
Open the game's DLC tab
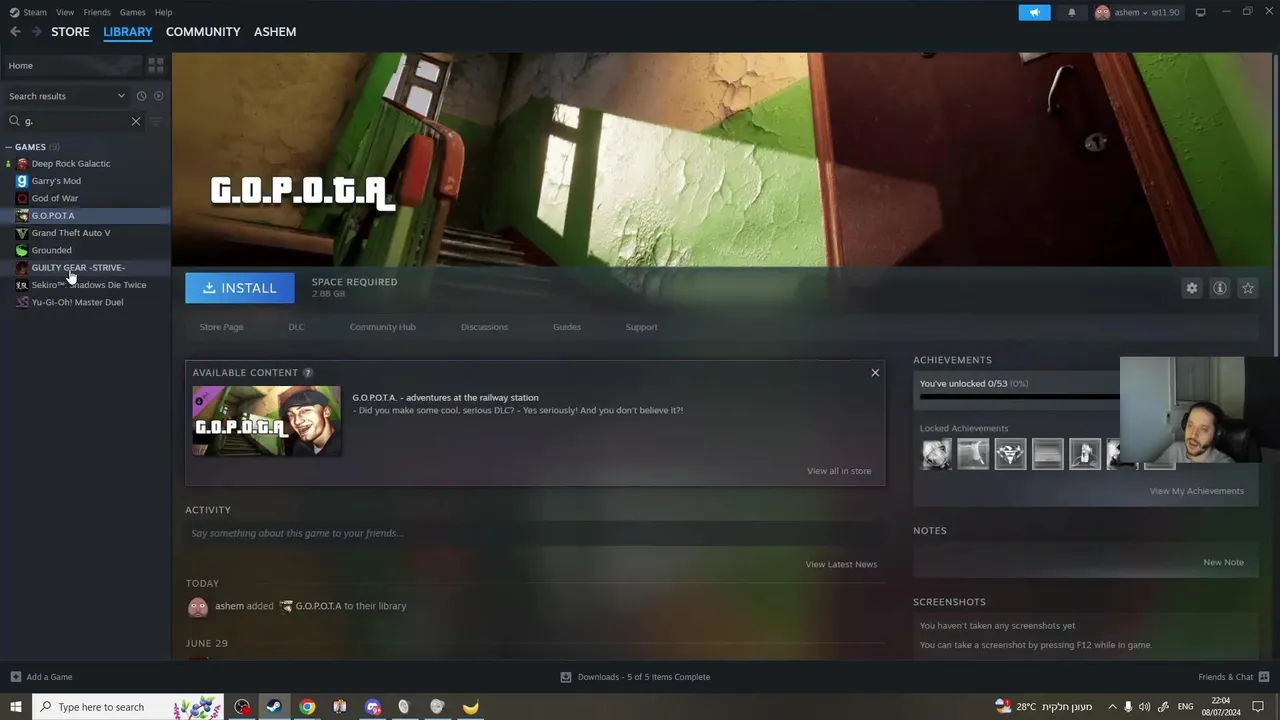pyautogui.click(x=296, y=327)
